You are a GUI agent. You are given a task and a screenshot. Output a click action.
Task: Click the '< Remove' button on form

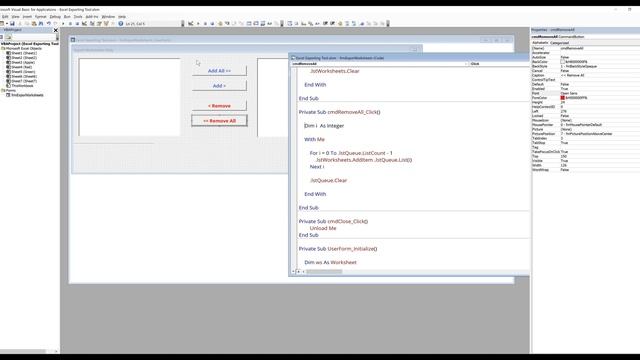219,106
